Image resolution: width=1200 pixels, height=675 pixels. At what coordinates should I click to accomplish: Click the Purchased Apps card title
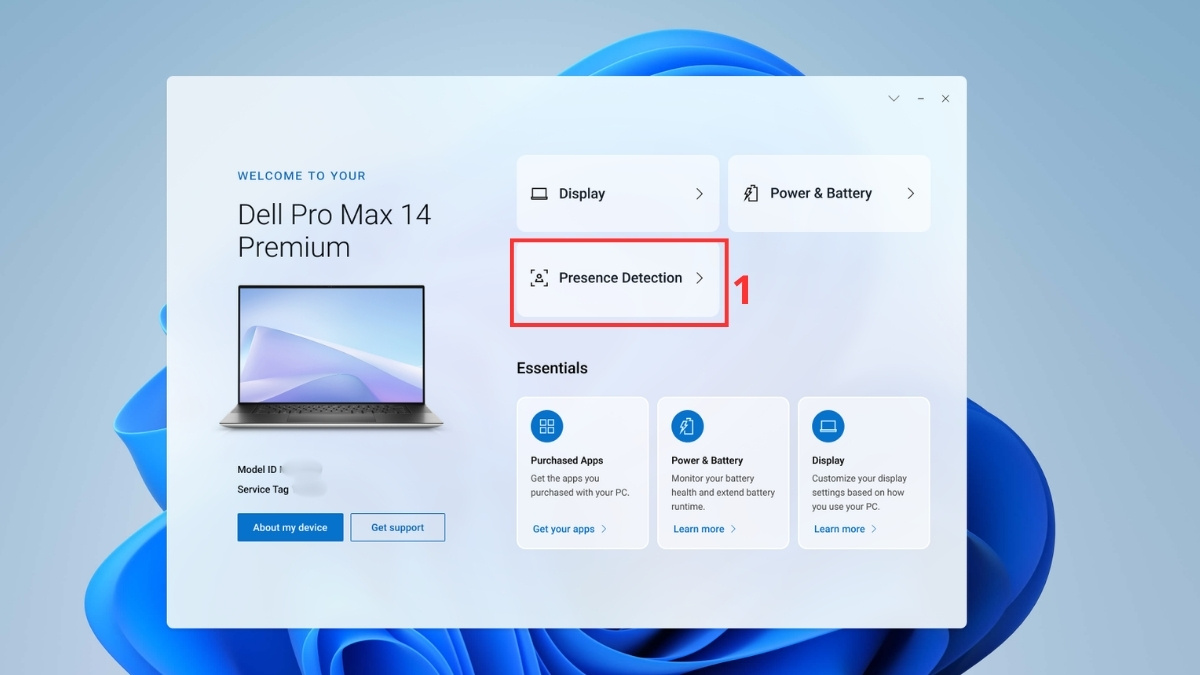click(x=567, y=461)
